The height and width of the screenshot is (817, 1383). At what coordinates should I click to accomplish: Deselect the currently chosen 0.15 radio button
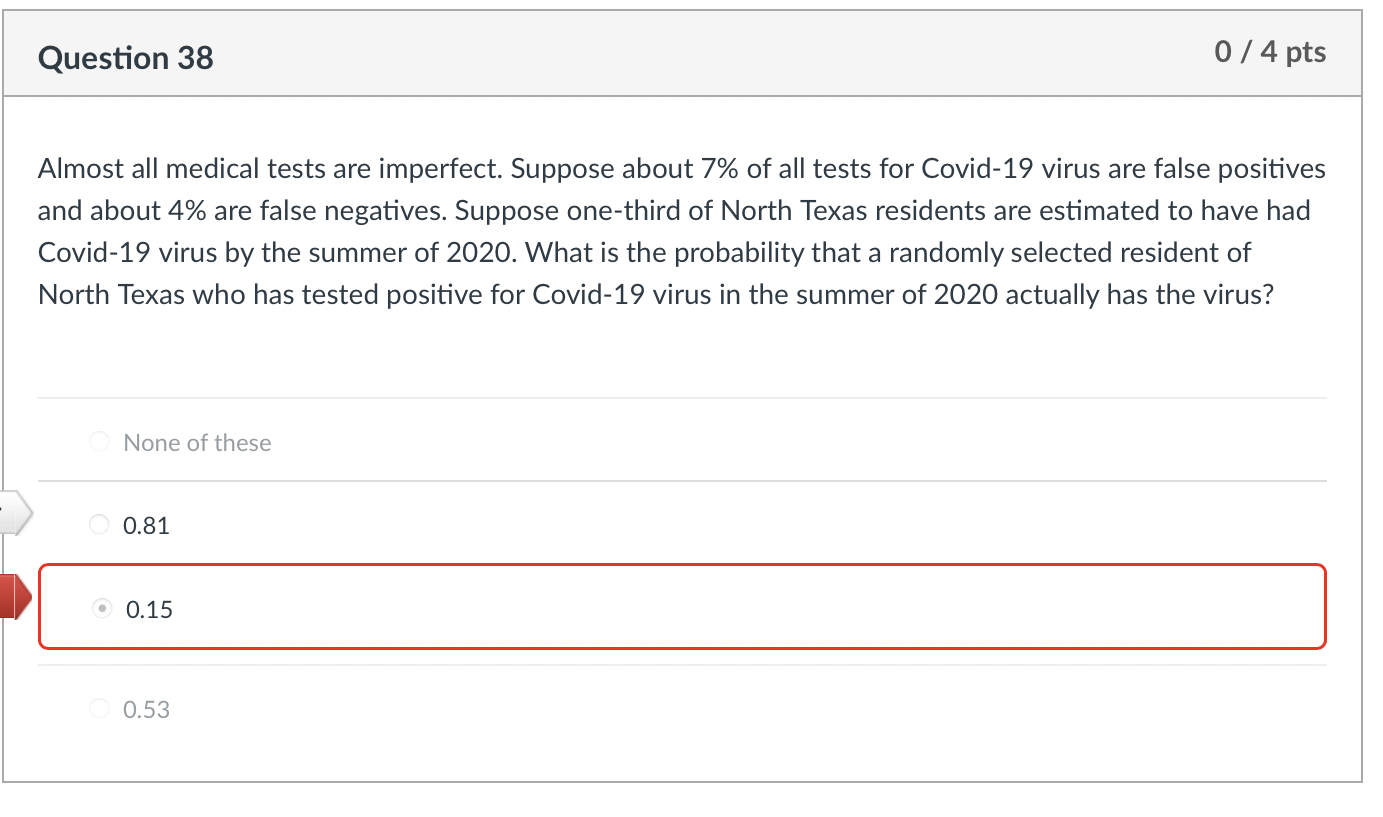101,607
